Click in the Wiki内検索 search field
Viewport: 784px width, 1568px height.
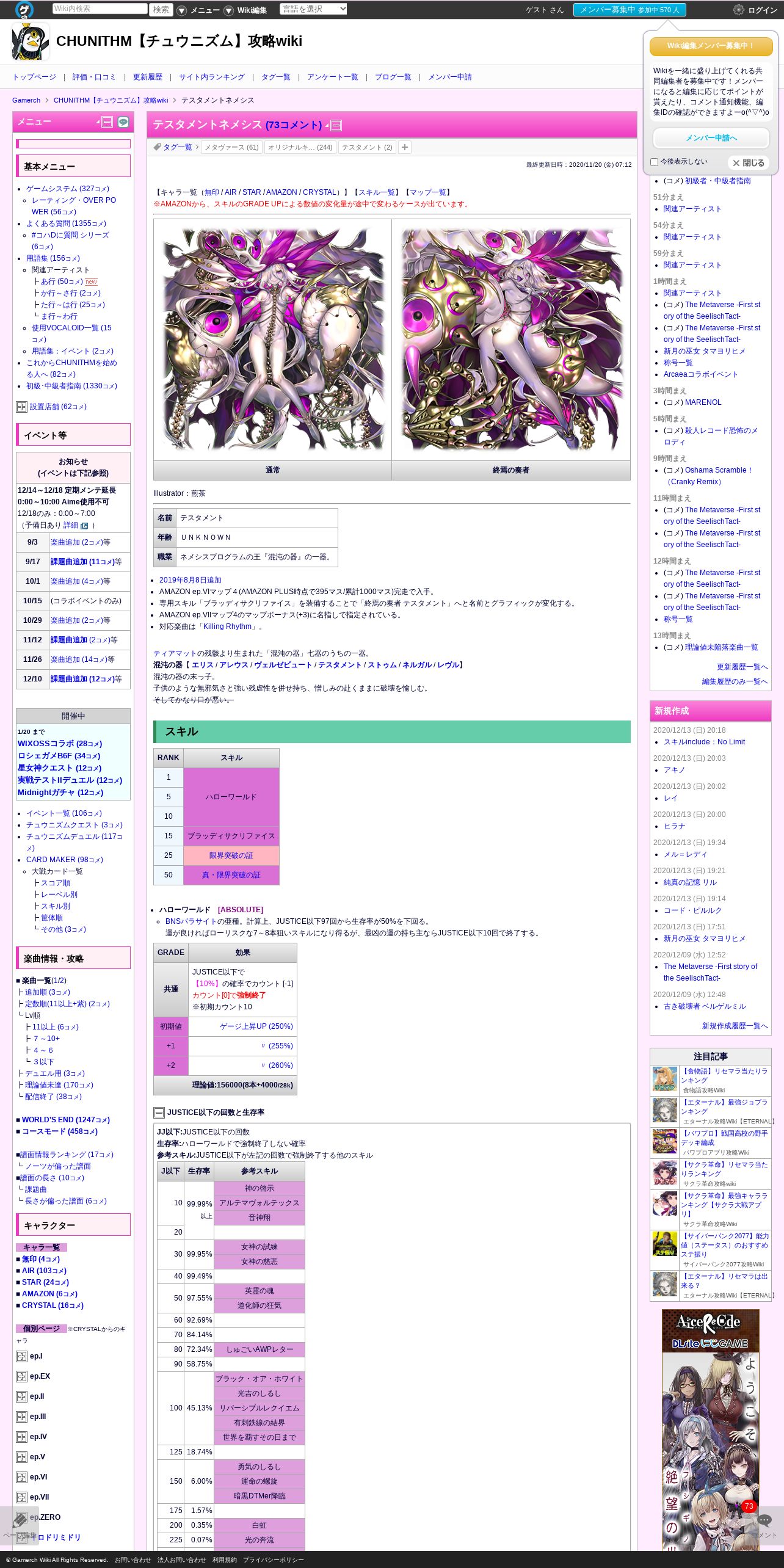100,9
